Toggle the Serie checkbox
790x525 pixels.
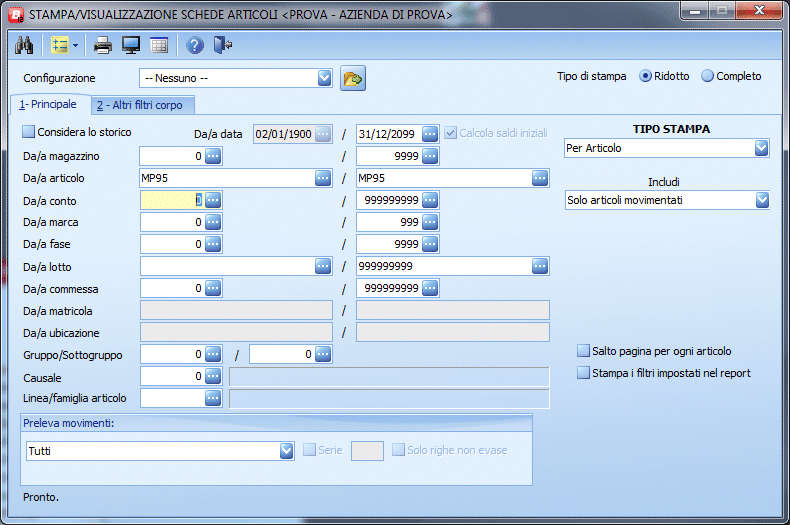tap(309, 449)
